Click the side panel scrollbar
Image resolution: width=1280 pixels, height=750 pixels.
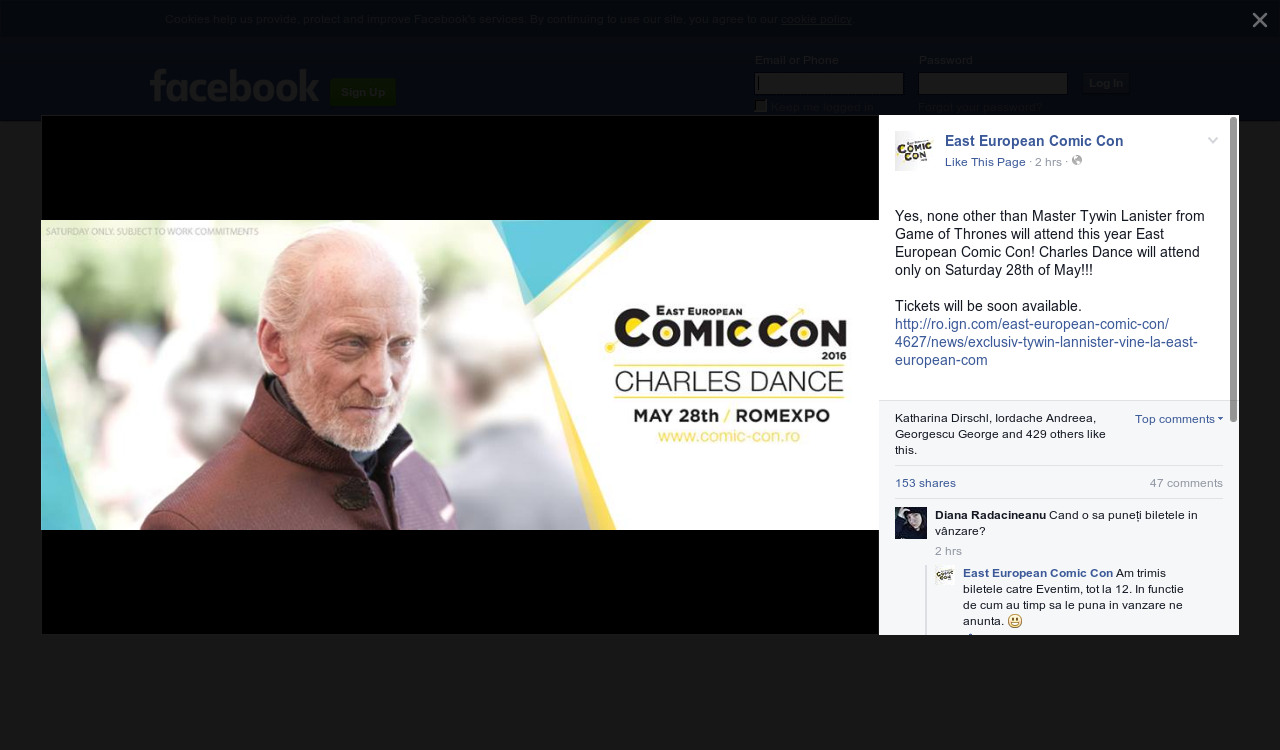(x=1234, y=270)
